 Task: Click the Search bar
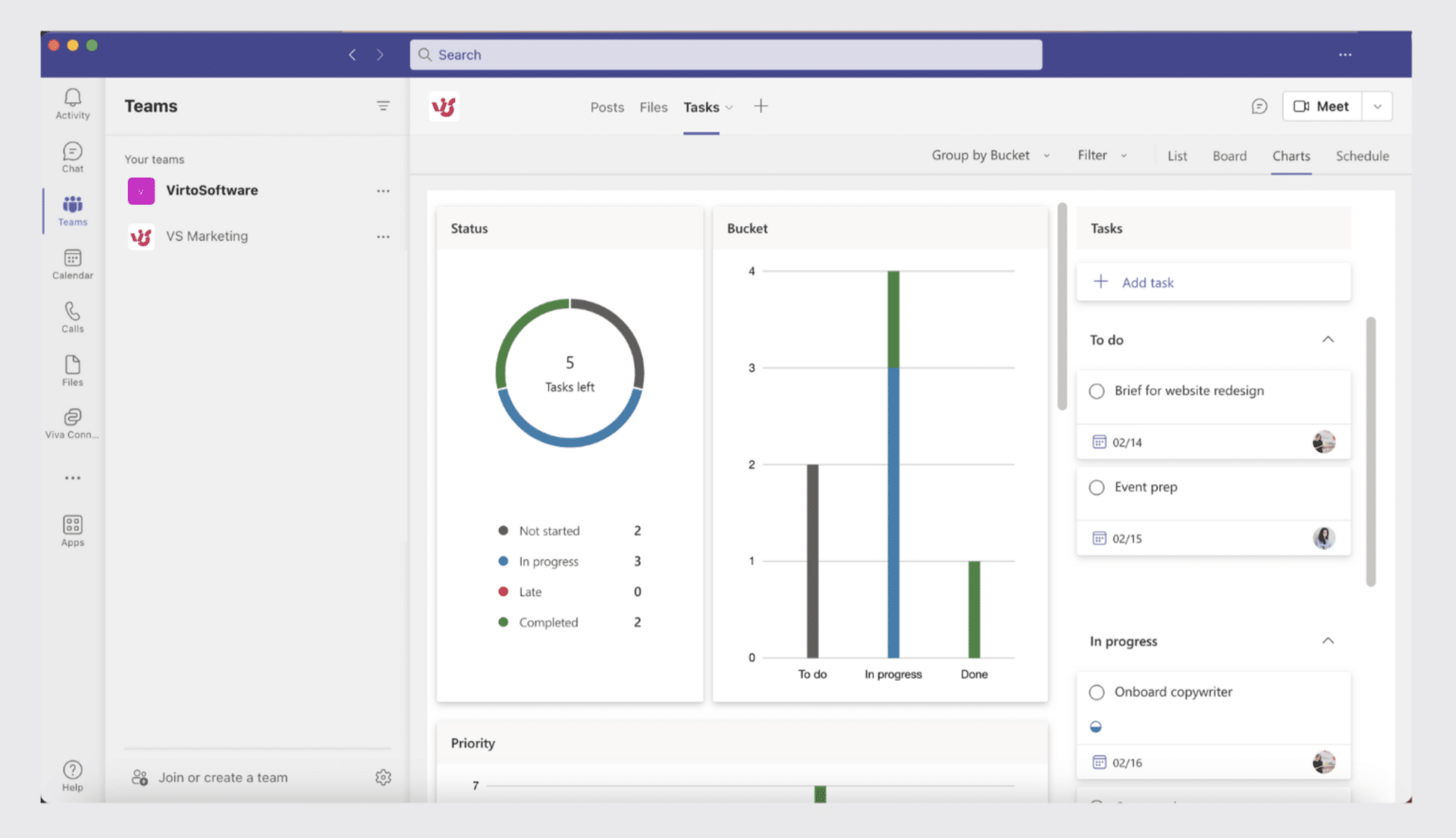724,54
